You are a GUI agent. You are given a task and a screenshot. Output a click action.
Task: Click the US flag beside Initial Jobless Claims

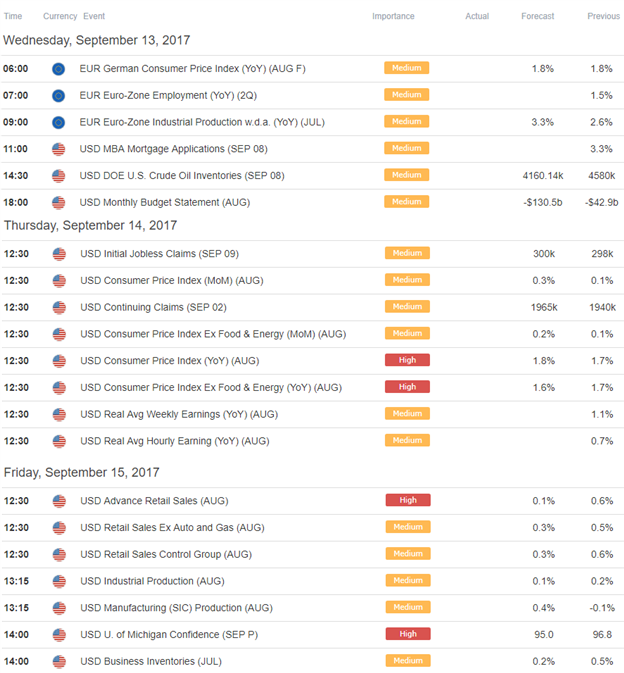click(59, 254)
